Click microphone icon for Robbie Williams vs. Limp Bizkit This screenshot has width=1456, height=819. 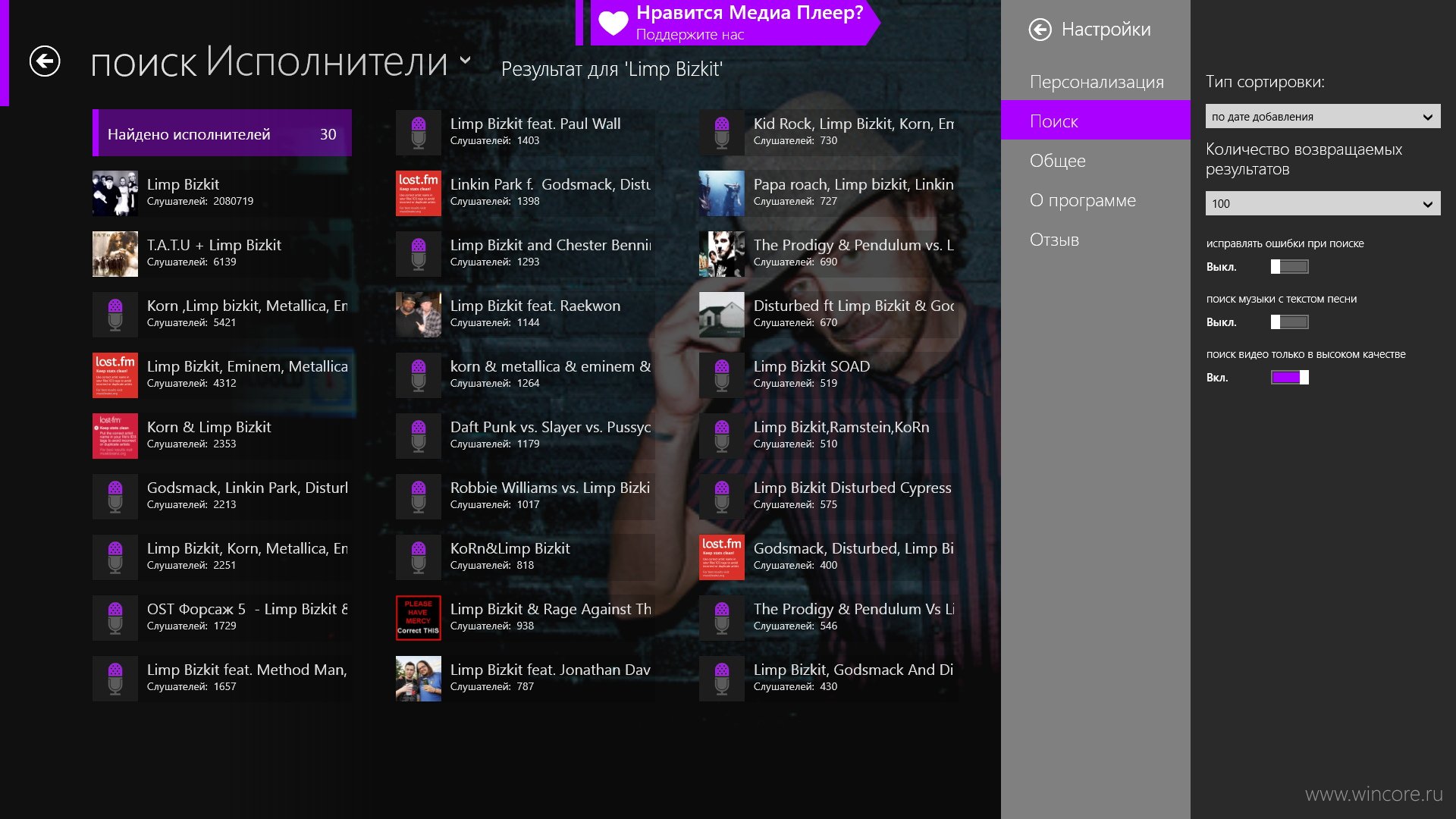tap(419, 497)
